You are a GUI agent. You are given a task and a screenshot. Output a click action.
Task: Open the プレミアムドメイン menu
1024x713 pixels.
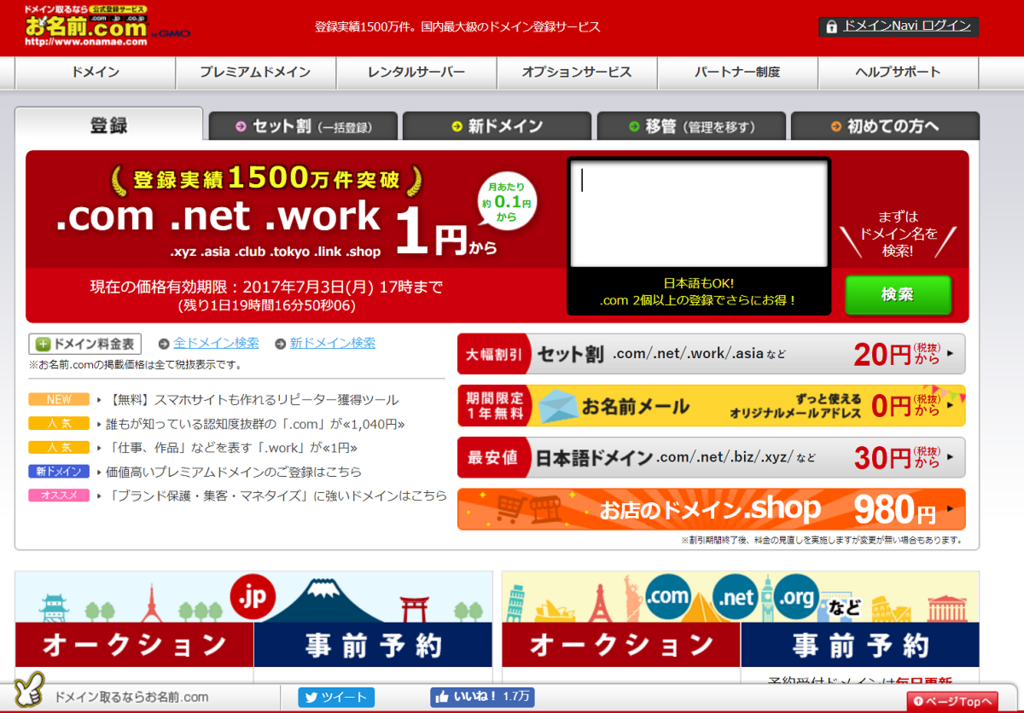255,72
